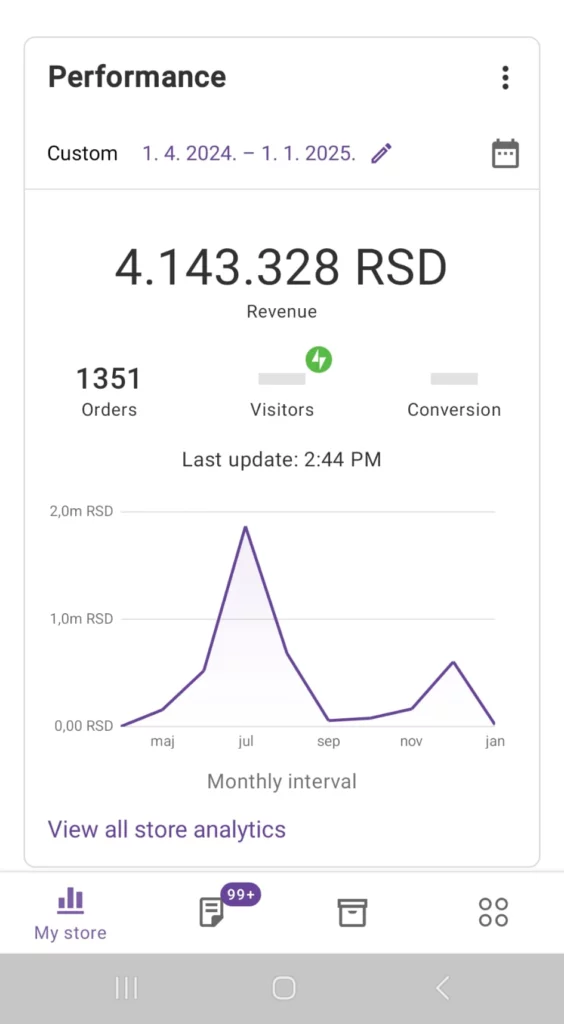
Task: Tap the pencil edit icon beside date range
Action: pos(381,153)
